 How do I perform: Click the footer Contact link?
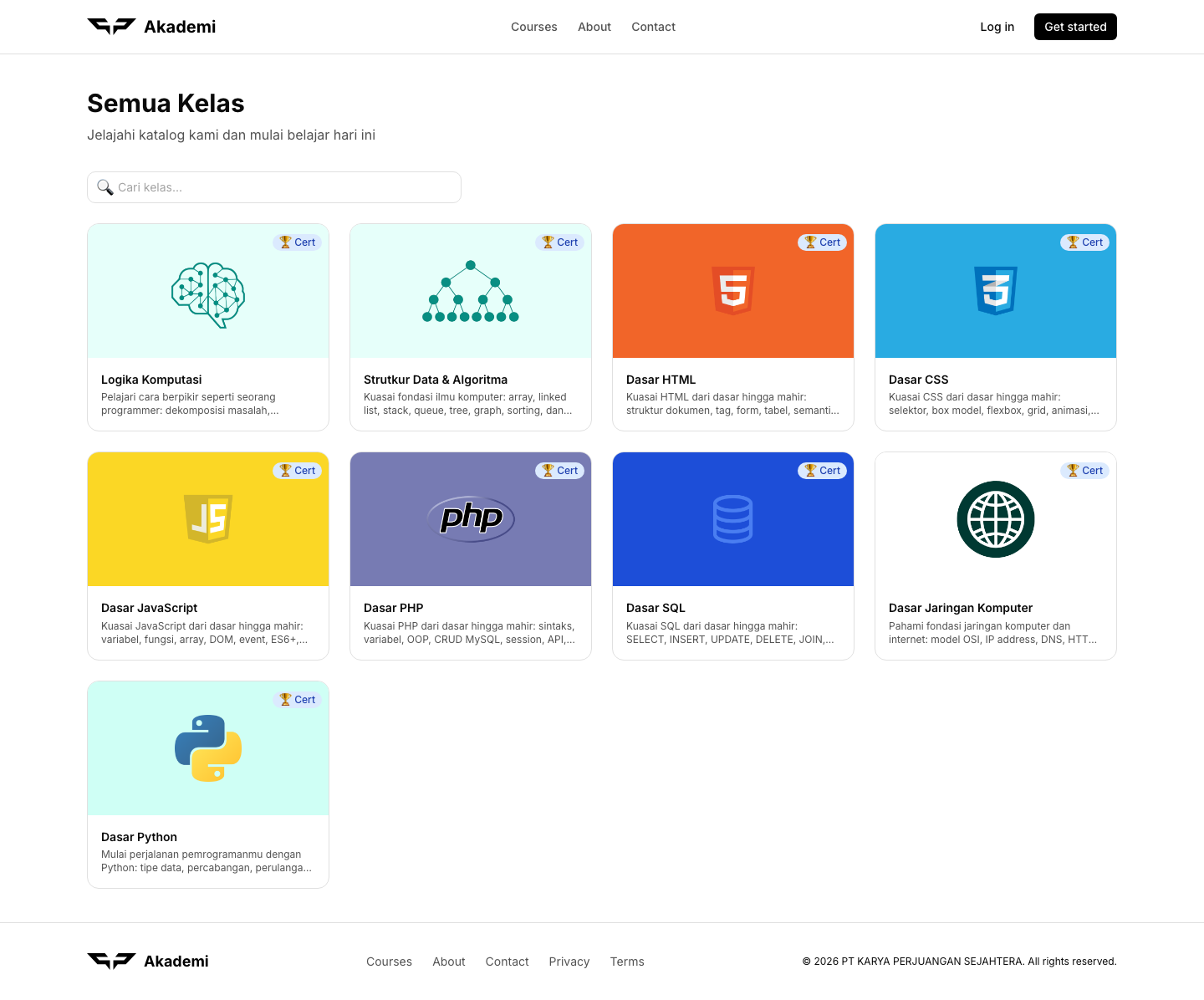(x=508, y=962)
